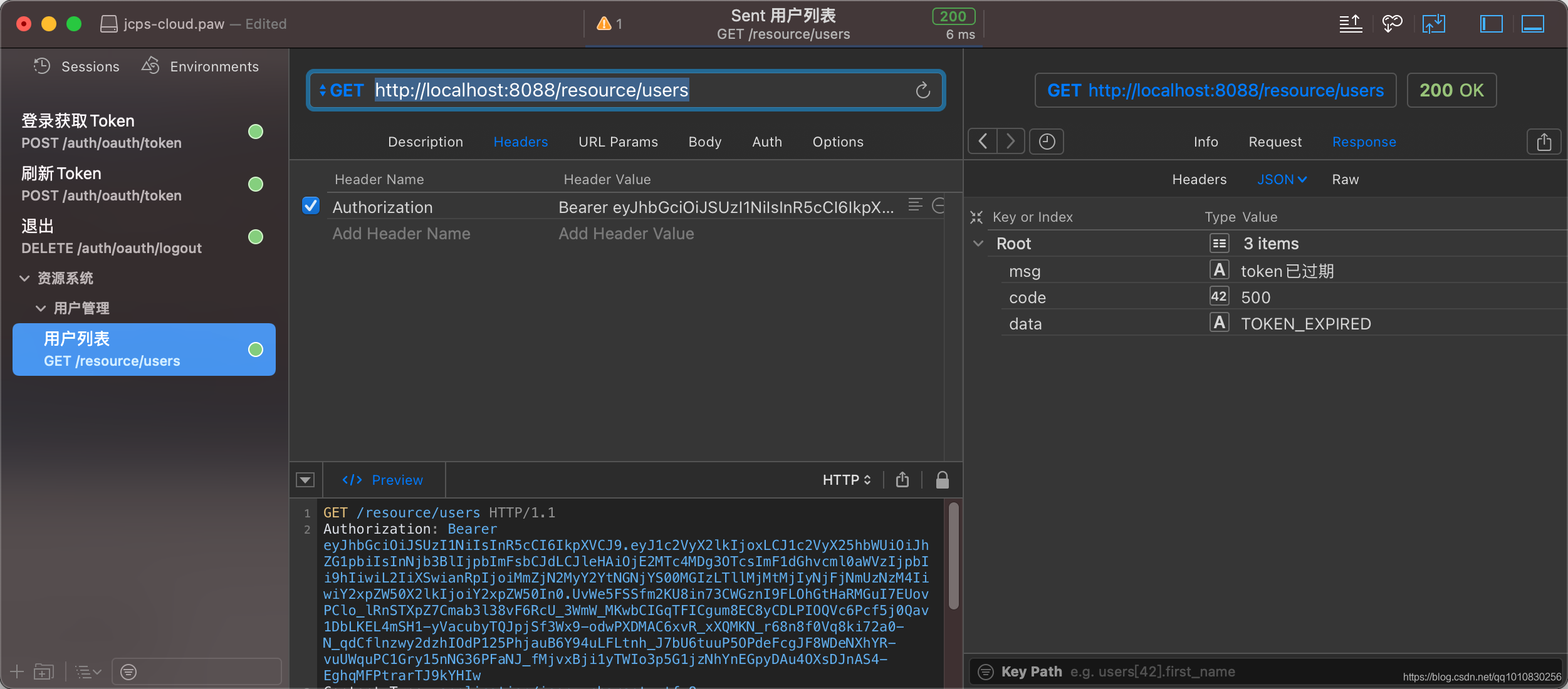This screenshot has height=689, width=1568.
Task: Go to previous response with back arrow
Action: coord(983,142)
